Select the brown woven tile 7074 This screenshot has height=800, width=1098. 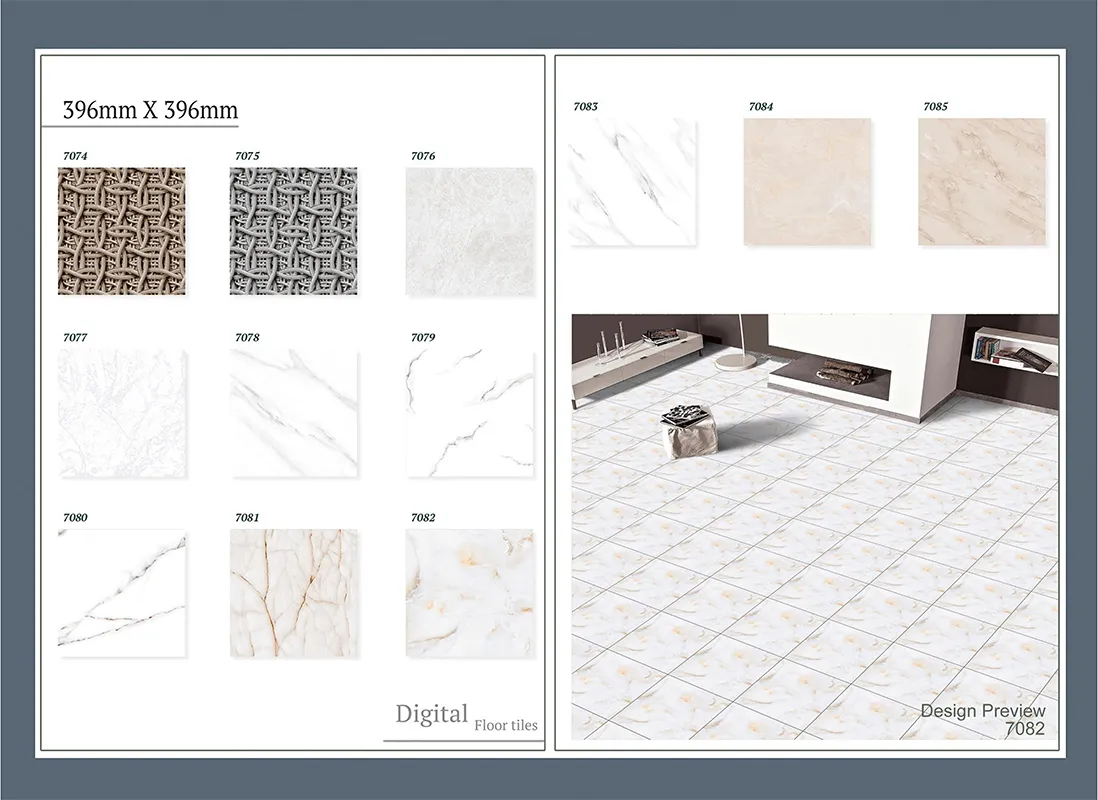tap(121, 231)
